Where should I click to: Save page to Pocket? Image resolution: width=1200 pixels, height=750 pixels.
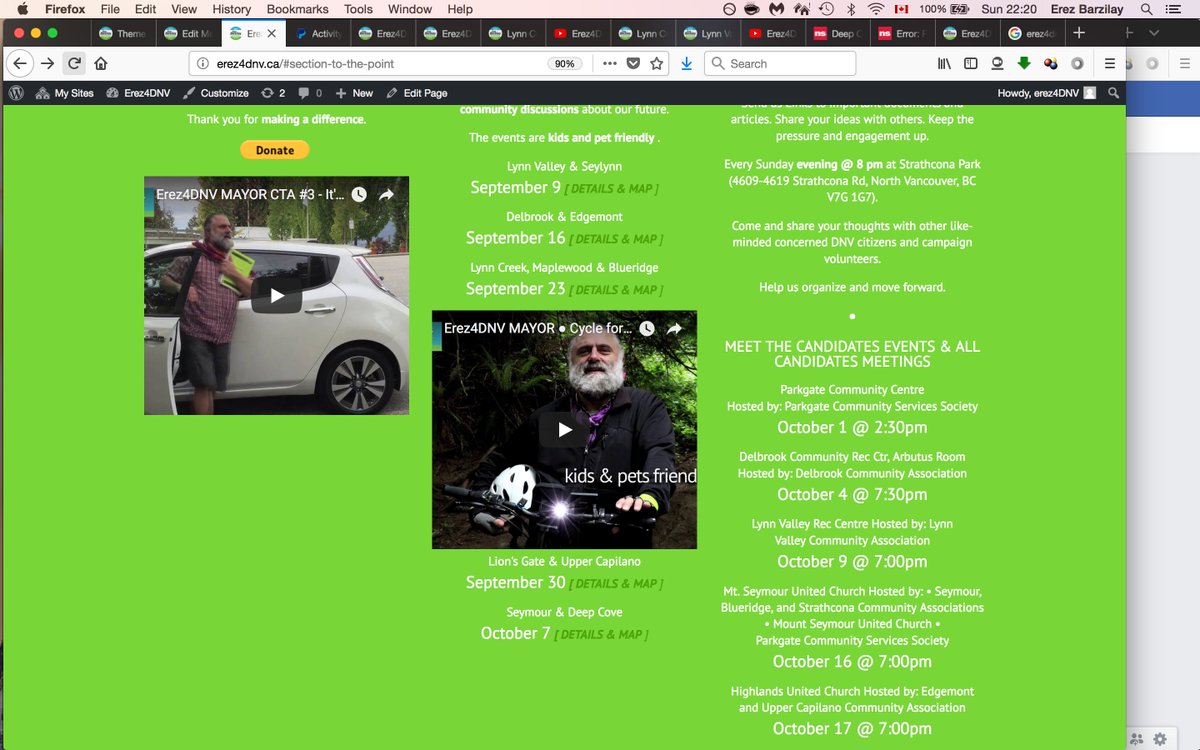[633, 64]
